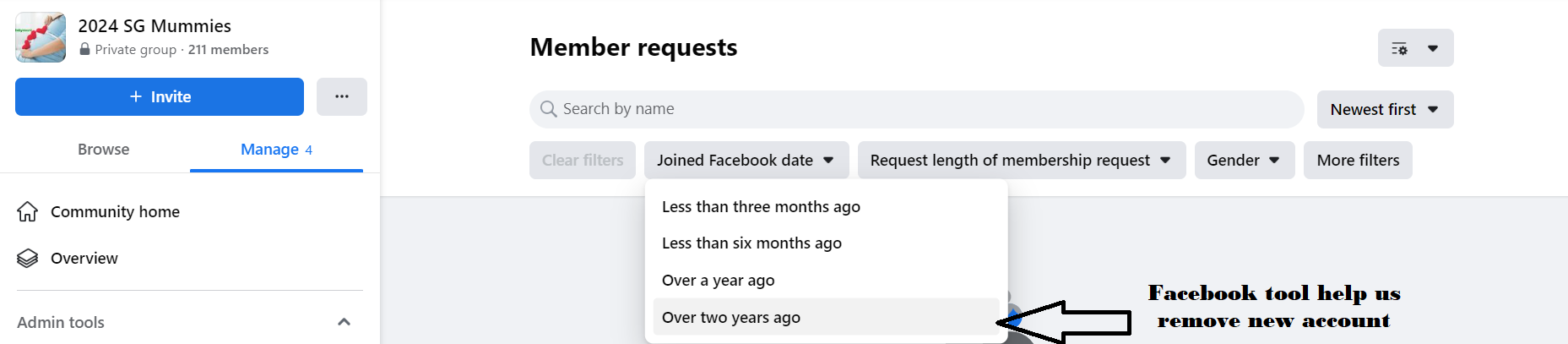Open the Gender filter dropdown
The image size is (1568, 344).
click(x=1244, y=161)
